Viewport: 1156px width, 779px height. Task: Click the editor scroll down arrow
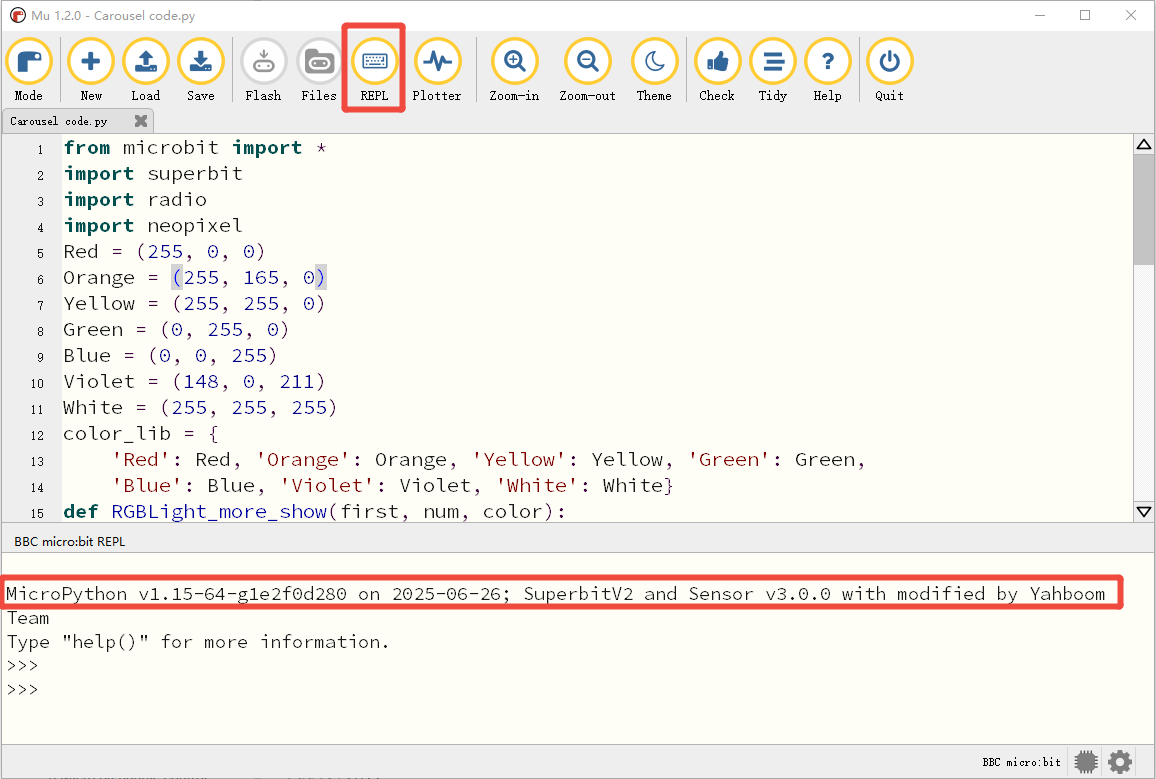(1143, 511)
